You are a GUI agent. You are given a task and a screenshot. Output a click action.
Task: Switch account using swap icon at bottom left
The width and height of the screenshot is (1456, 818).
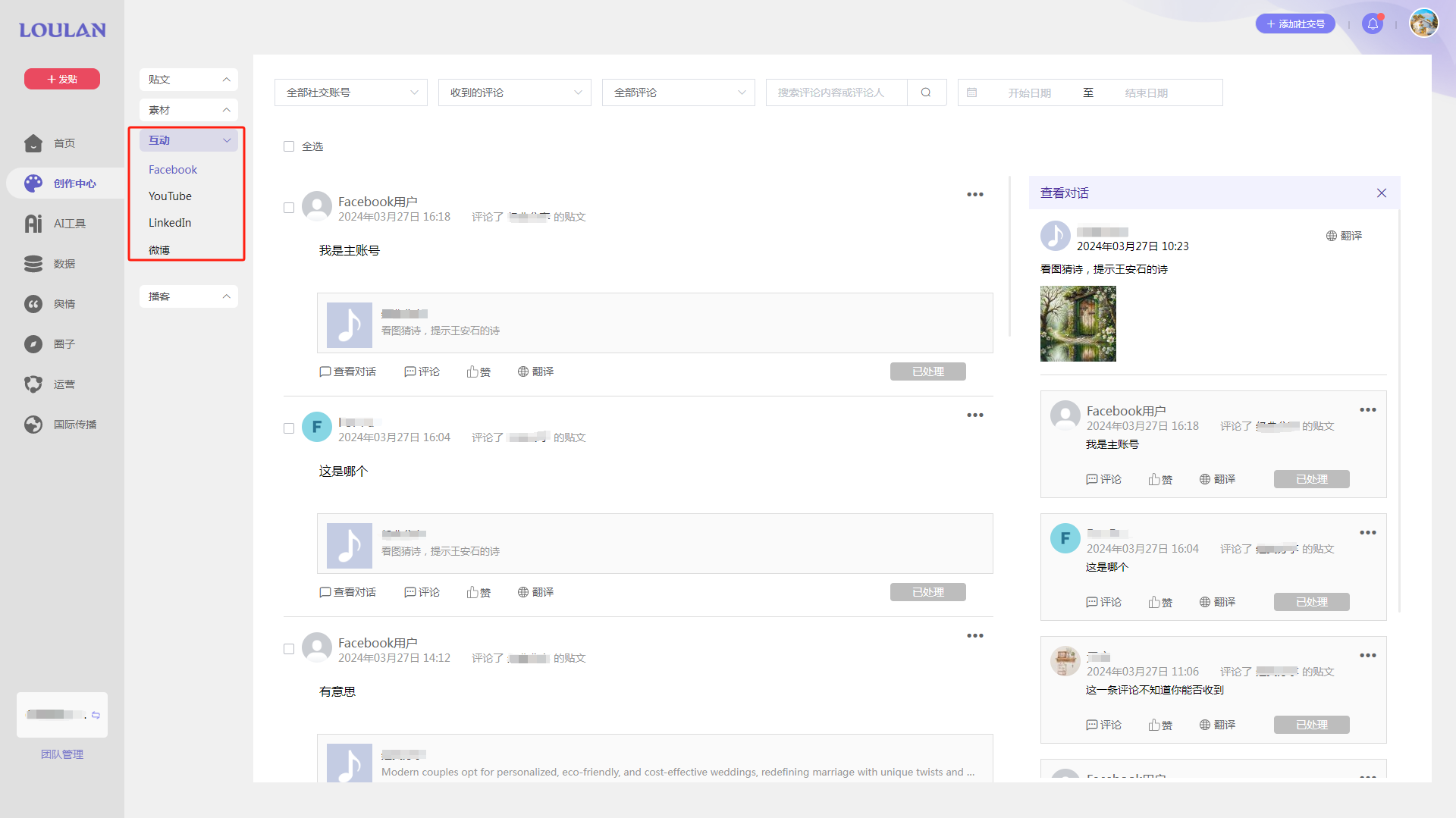(x=96, y=715)
